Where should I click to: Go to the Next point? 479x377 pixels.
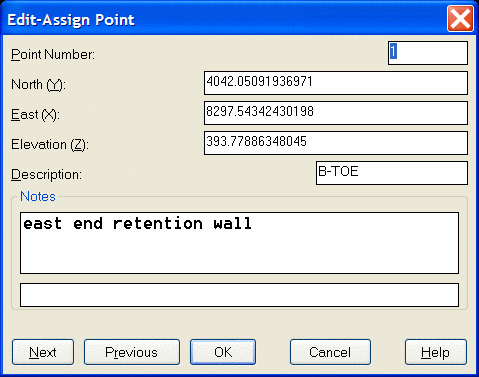[x=43, y=352]
